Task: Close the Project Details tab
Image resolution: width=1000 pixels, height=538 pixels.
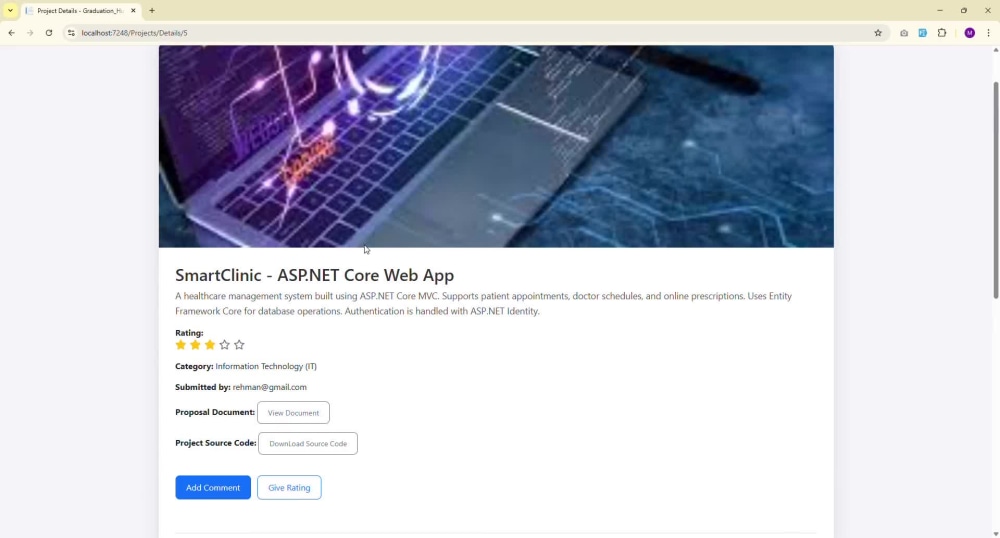Action: tap(133, 10)
